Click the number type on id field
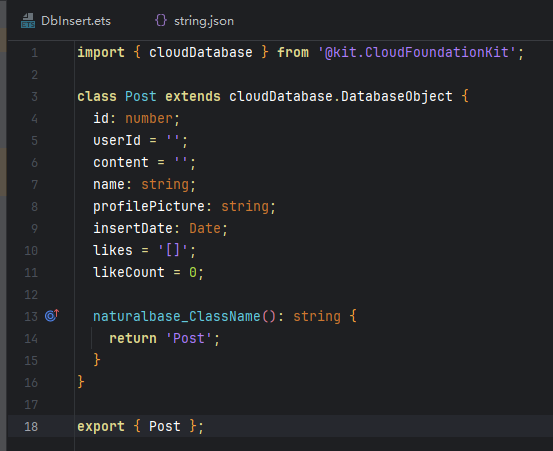This screenshot has height=451, width=553. tap(149, 118)
